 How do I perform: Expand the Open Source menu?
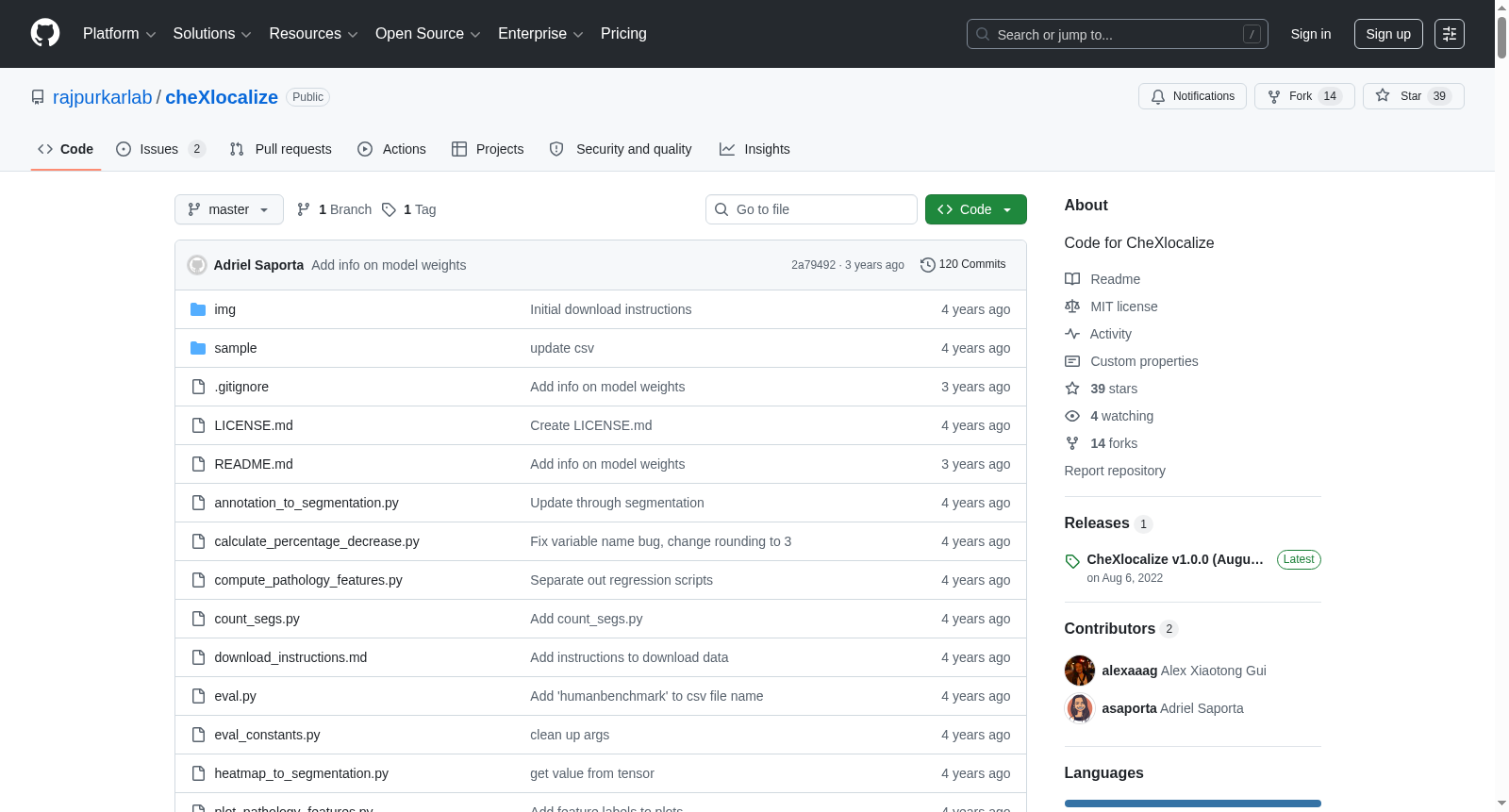tap(428, 34)
